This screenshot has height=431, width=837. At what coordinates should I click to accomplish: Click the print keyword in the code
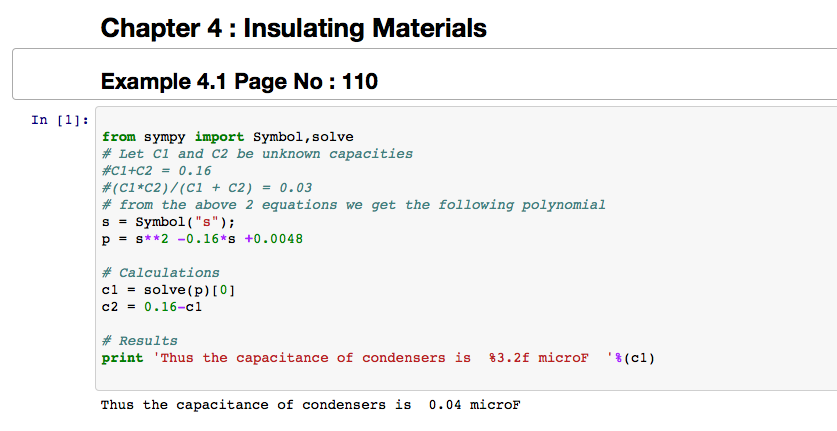[x=122, y=358]
